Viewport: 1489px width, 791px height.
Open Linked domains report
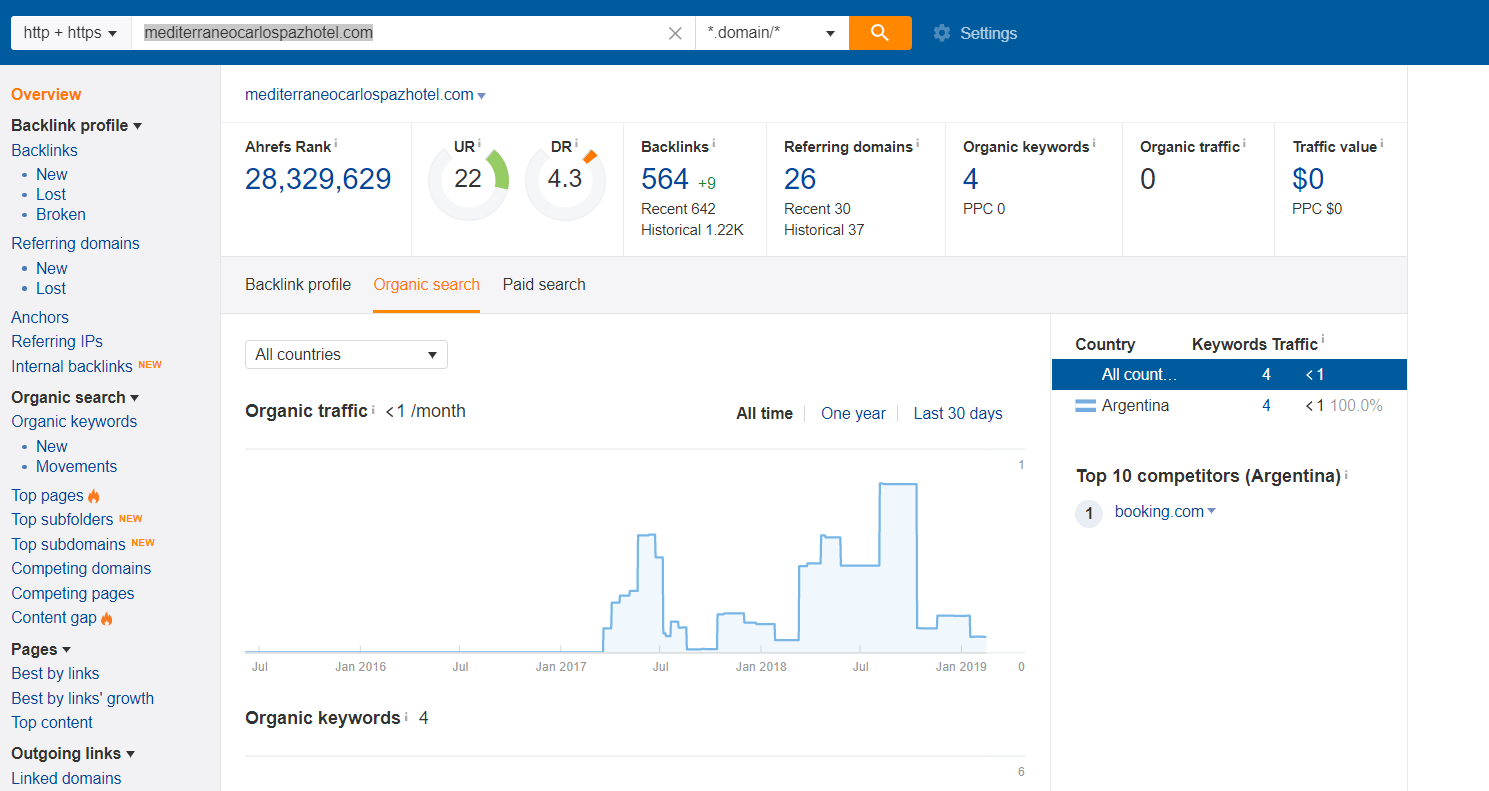point(66,779)
